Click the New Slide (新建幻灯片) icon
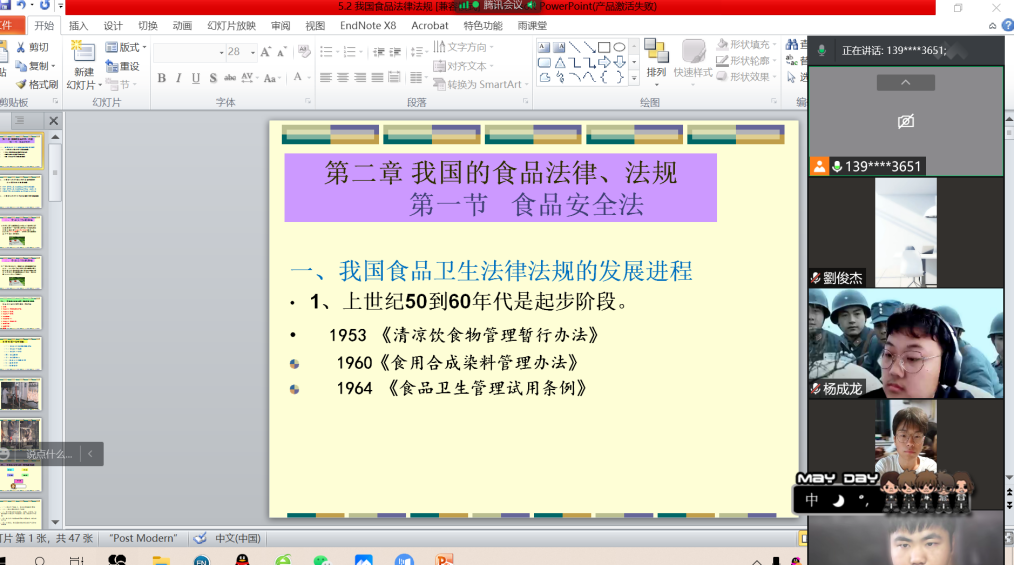1014x565 pixels. (x=83, y=52)
